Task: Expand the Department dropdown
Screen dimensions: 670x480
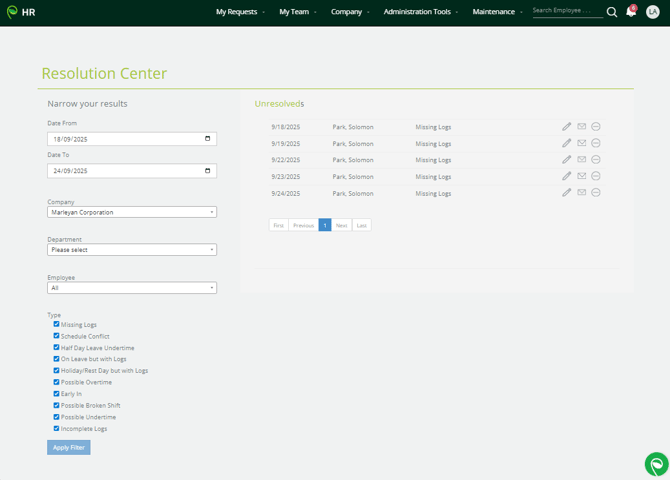Action: [132, 250]
